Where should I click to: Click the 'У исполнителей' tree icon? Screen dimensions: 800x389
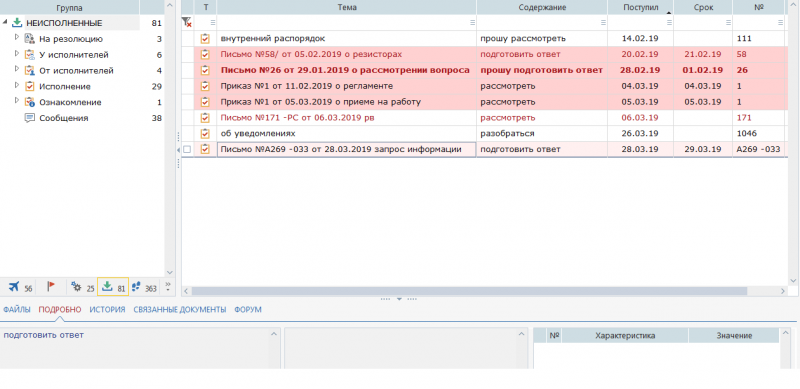click(30, 55)
